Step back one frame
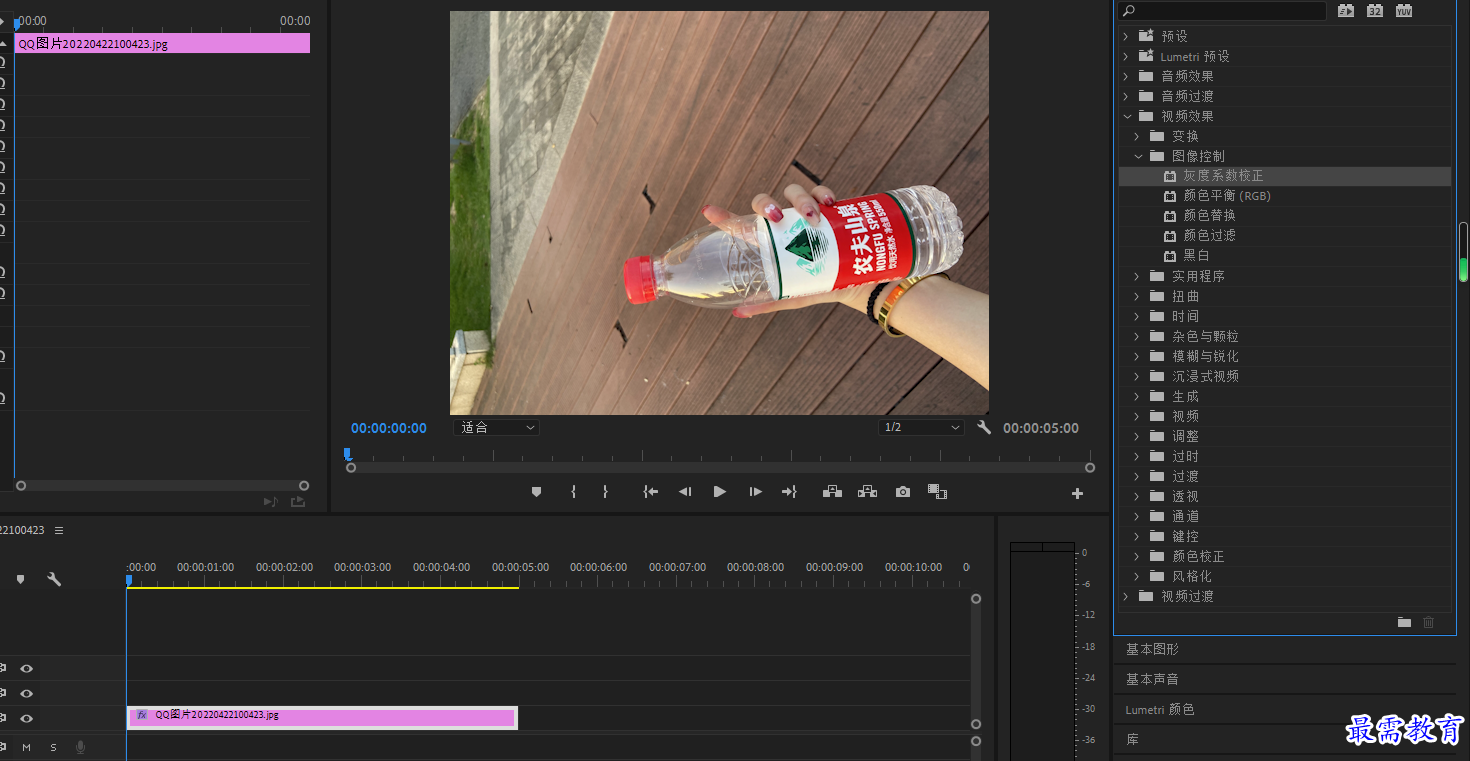Image resolution: width=1470 pixels, height=761 pixels. click(685, 492)
